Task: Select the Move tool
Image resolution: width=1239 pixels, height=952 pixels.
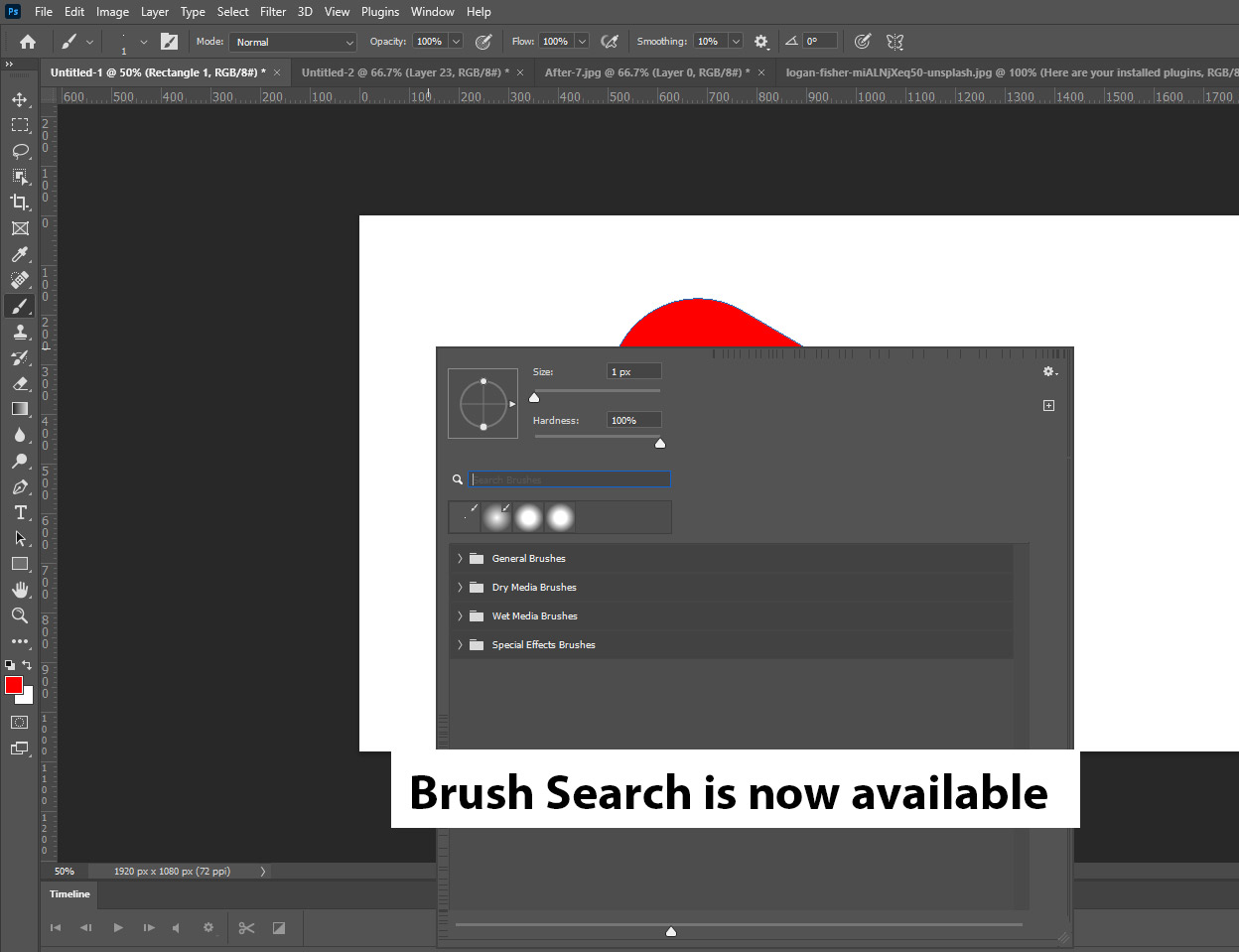Action: pyautogui.click(x=20, y=99)
